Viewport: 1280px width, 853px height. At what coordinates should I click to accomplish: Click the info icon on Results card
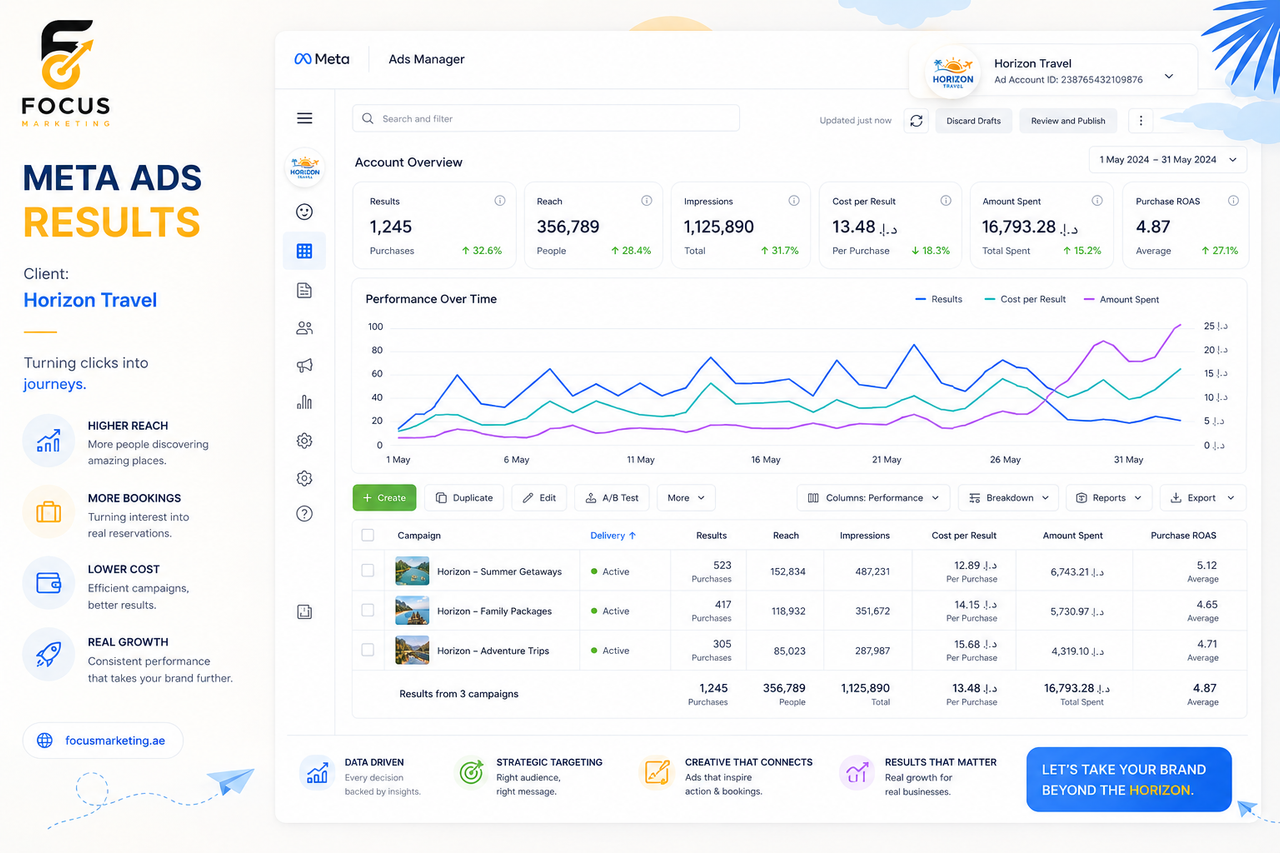click(x=500, y=201)
